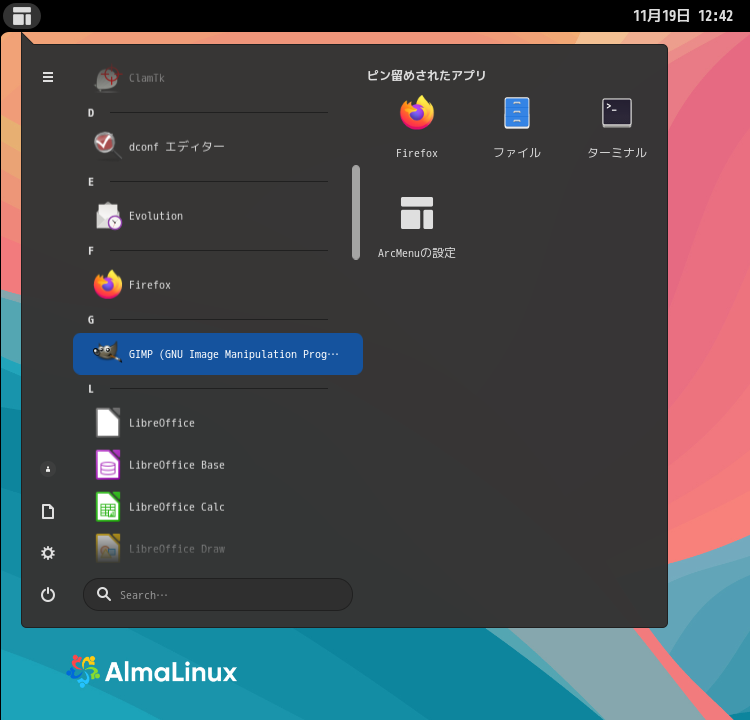Click the 'ファイル' label under pinned apps
The height and width of the screenshot is (720, 750).
pyautogui.click(x=517, y=153)
